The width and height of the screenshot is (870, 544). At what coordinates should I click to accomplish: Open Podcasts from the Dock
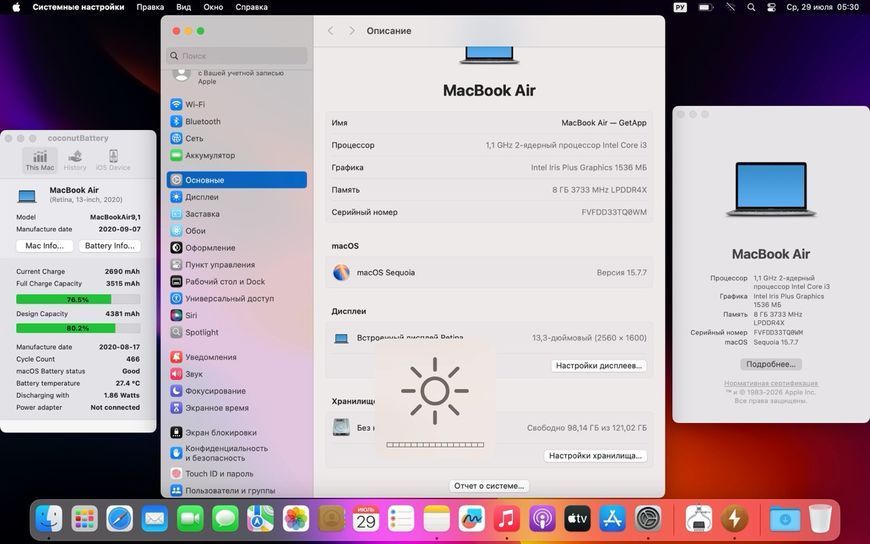click(x=542, y=520)
